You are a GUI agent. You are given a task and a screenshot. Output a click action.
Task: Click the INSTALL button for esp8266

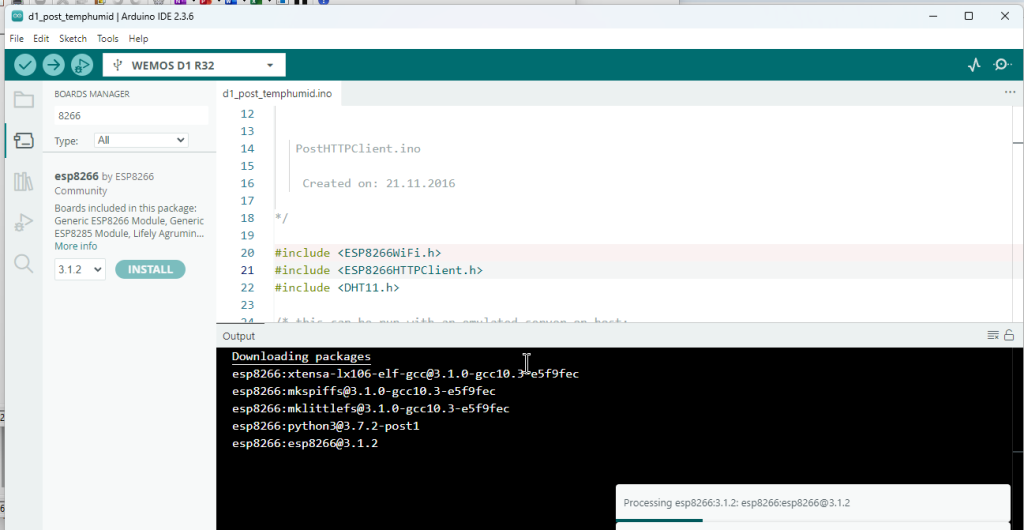pos(150,270)
